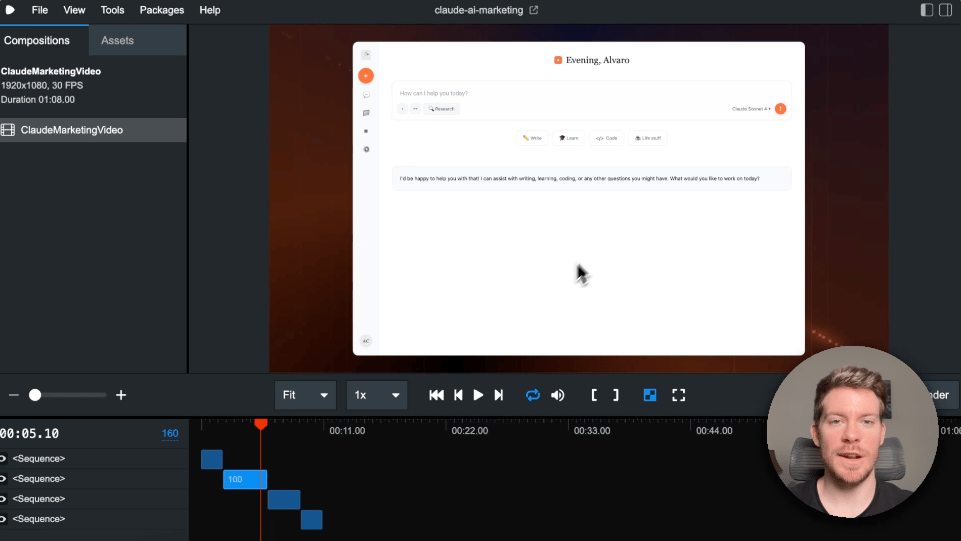Viewport: 961px width, 541px height.
Task: Click the 00:44.00 mark on the ruler
Action: (714, 431)
